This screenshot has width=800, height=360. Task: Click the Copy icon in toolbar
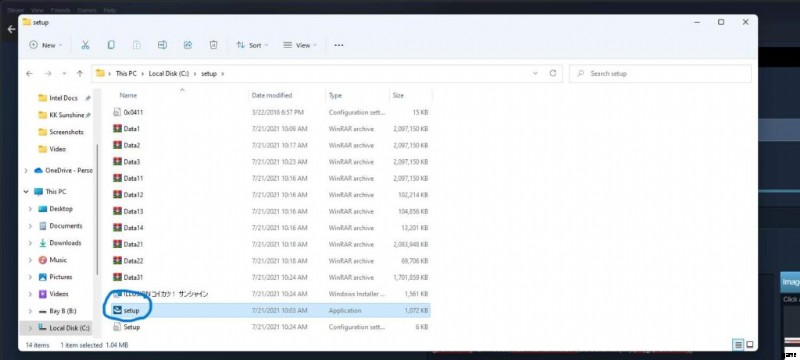pyautogui.click(x=111, y=45)
